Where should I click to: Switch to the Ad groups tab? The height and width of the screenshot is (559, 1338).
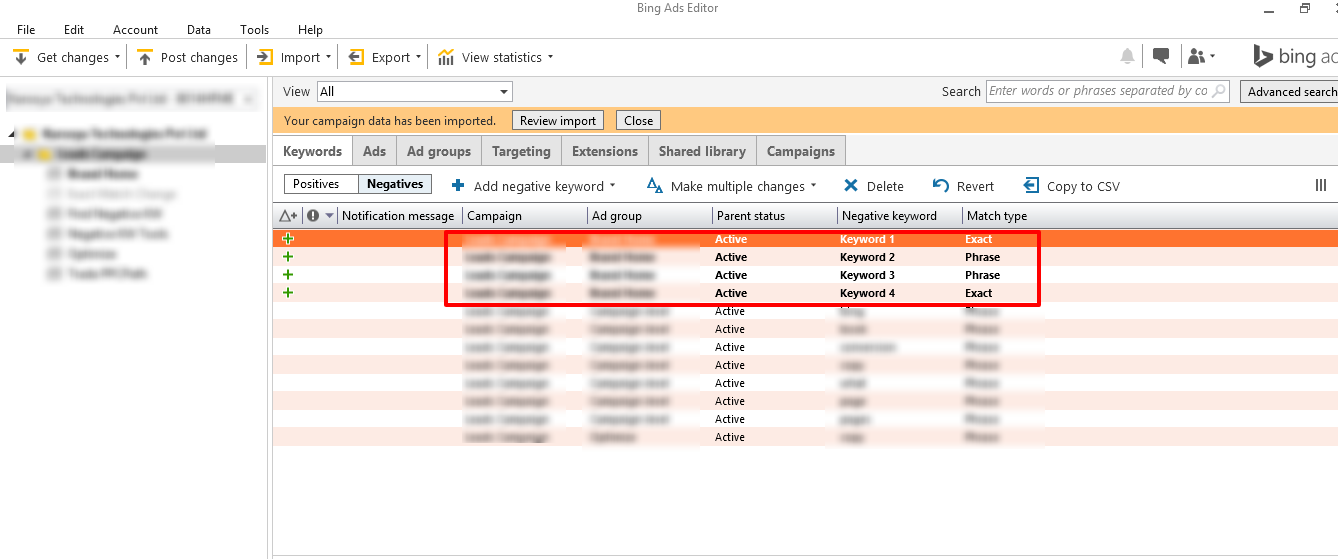coord(439,151)
